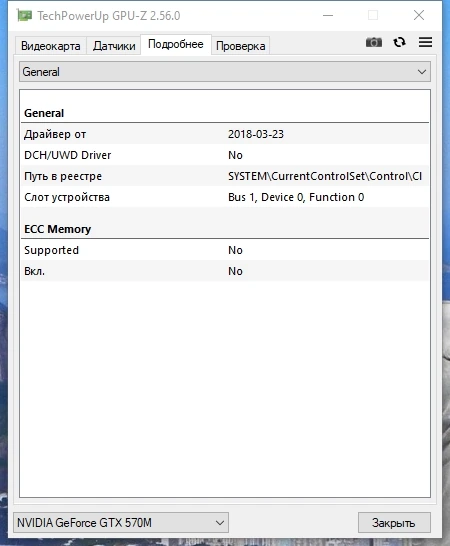The image size is (450, 546).
Task: Select the DCH/UWD Driver label
Action: [x=68, y=155]
